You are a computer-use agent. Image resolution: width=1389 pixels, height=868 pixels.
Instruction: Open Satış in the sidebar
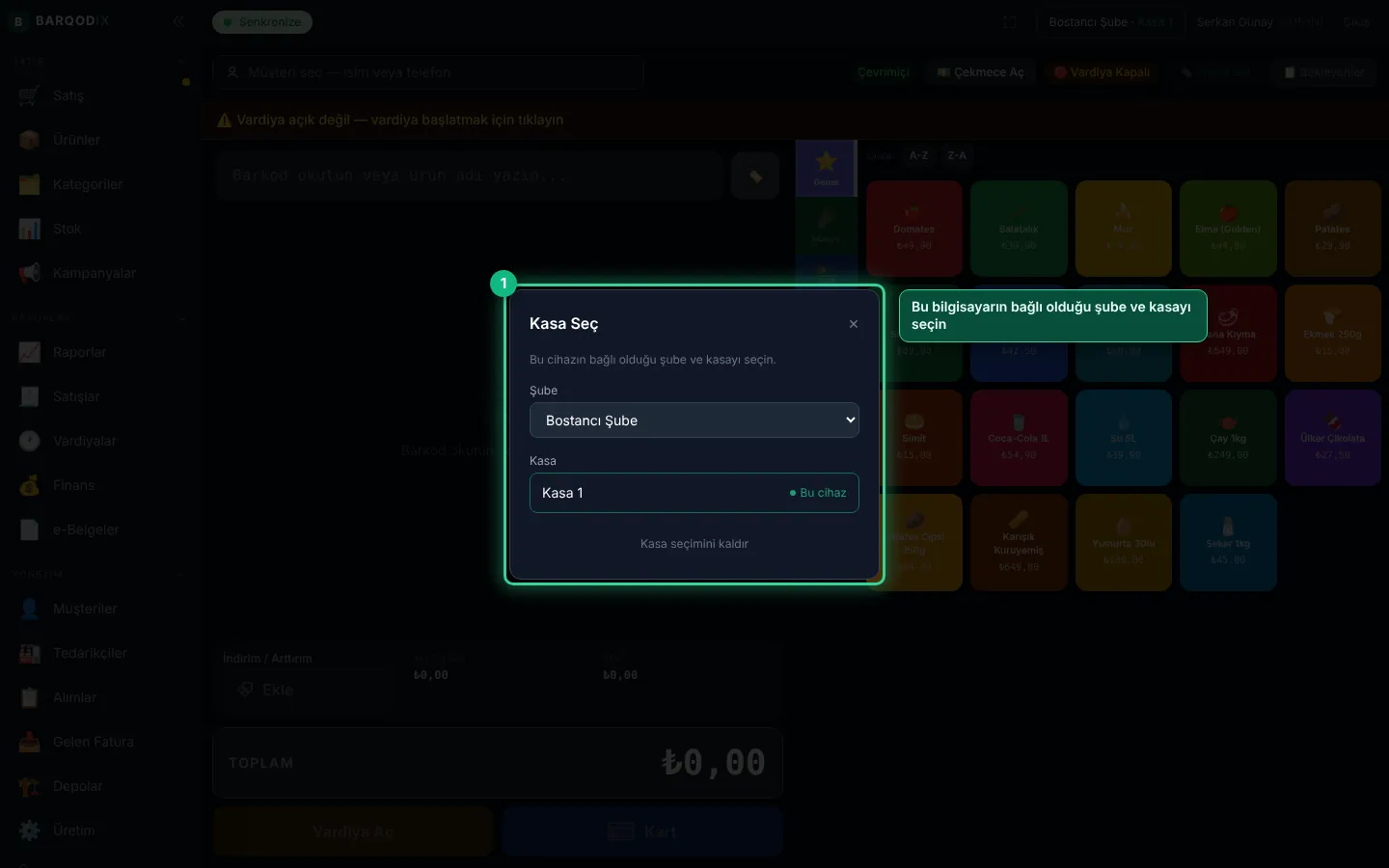tap(100, 95)
